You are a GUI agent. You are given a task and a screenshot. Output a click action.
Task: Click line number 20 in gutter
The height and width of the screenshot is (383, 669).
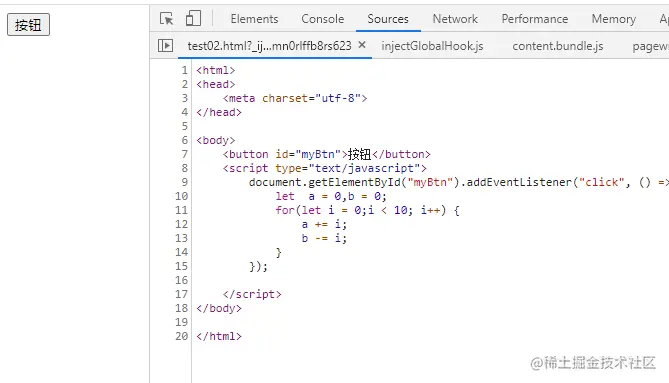point(181,336)
